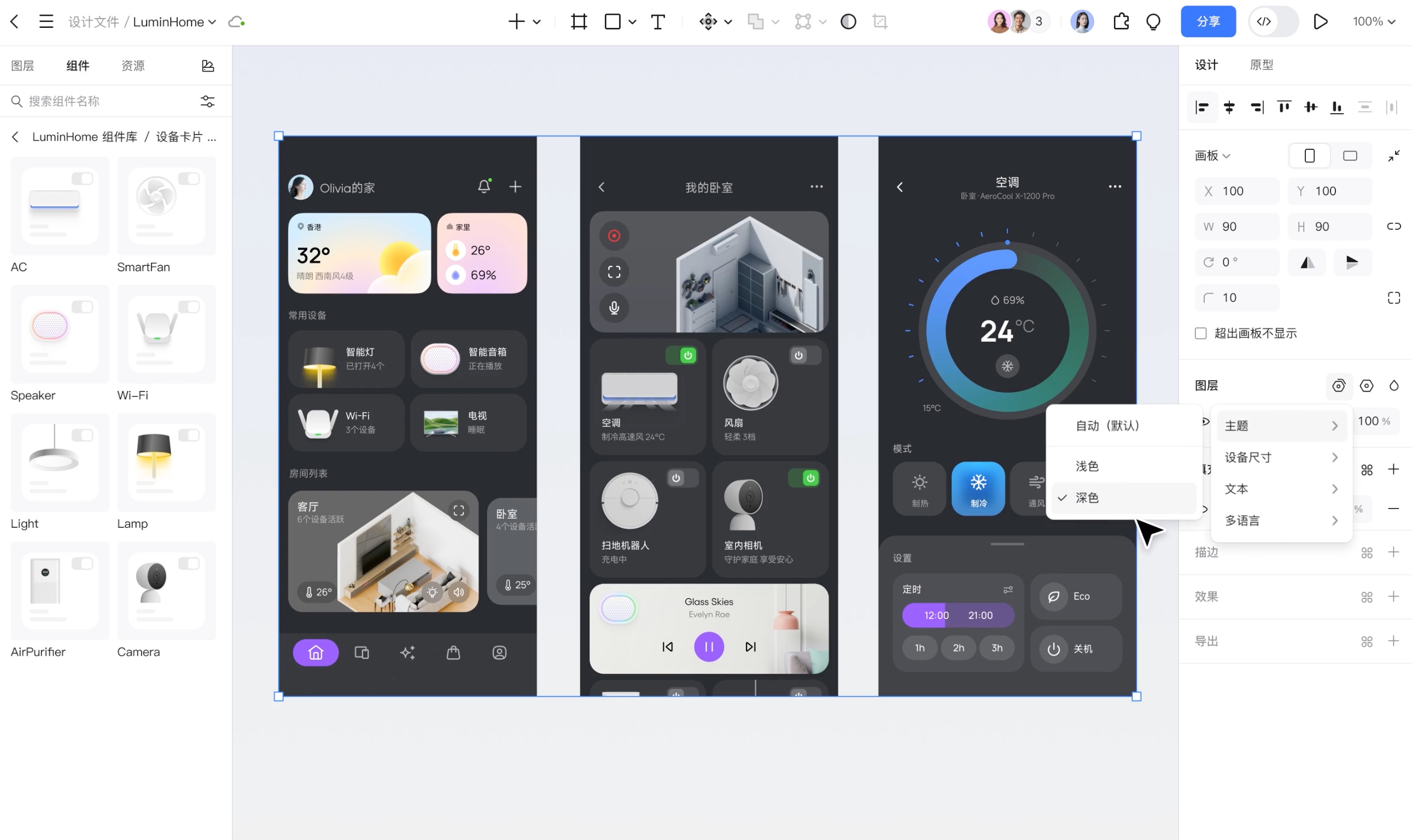The image size is (1412, 840).
Task: Switch to the 原型 tab
Action: [x=1262, y=65]
